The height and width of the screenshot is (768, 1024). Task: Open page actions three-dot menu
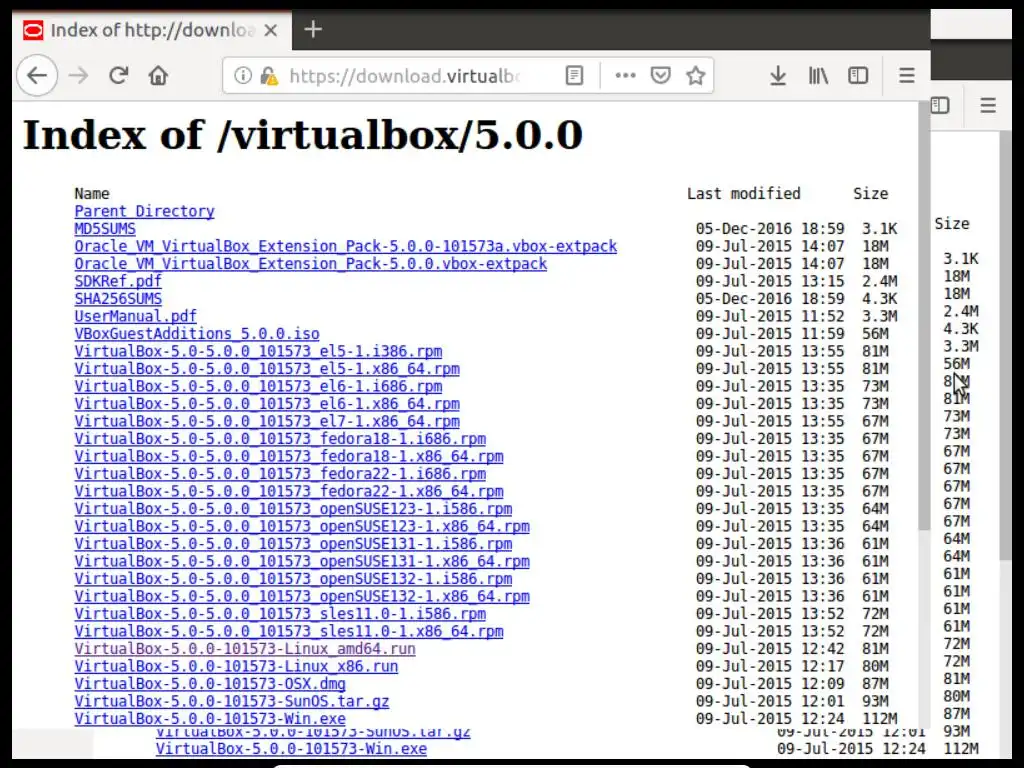tap(625, 76)
